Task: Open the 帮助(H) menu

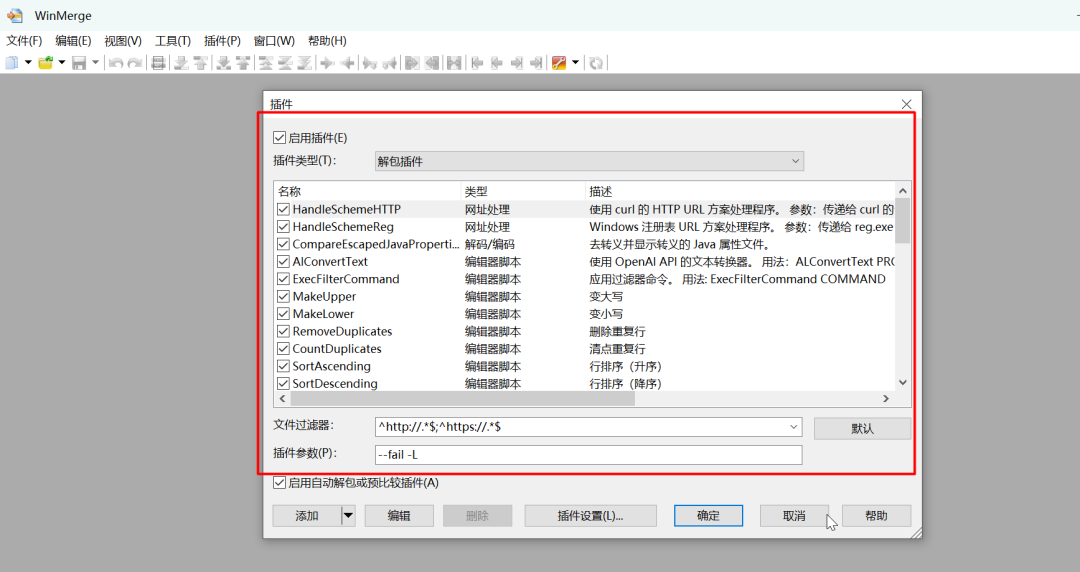Action: [327, 41]
